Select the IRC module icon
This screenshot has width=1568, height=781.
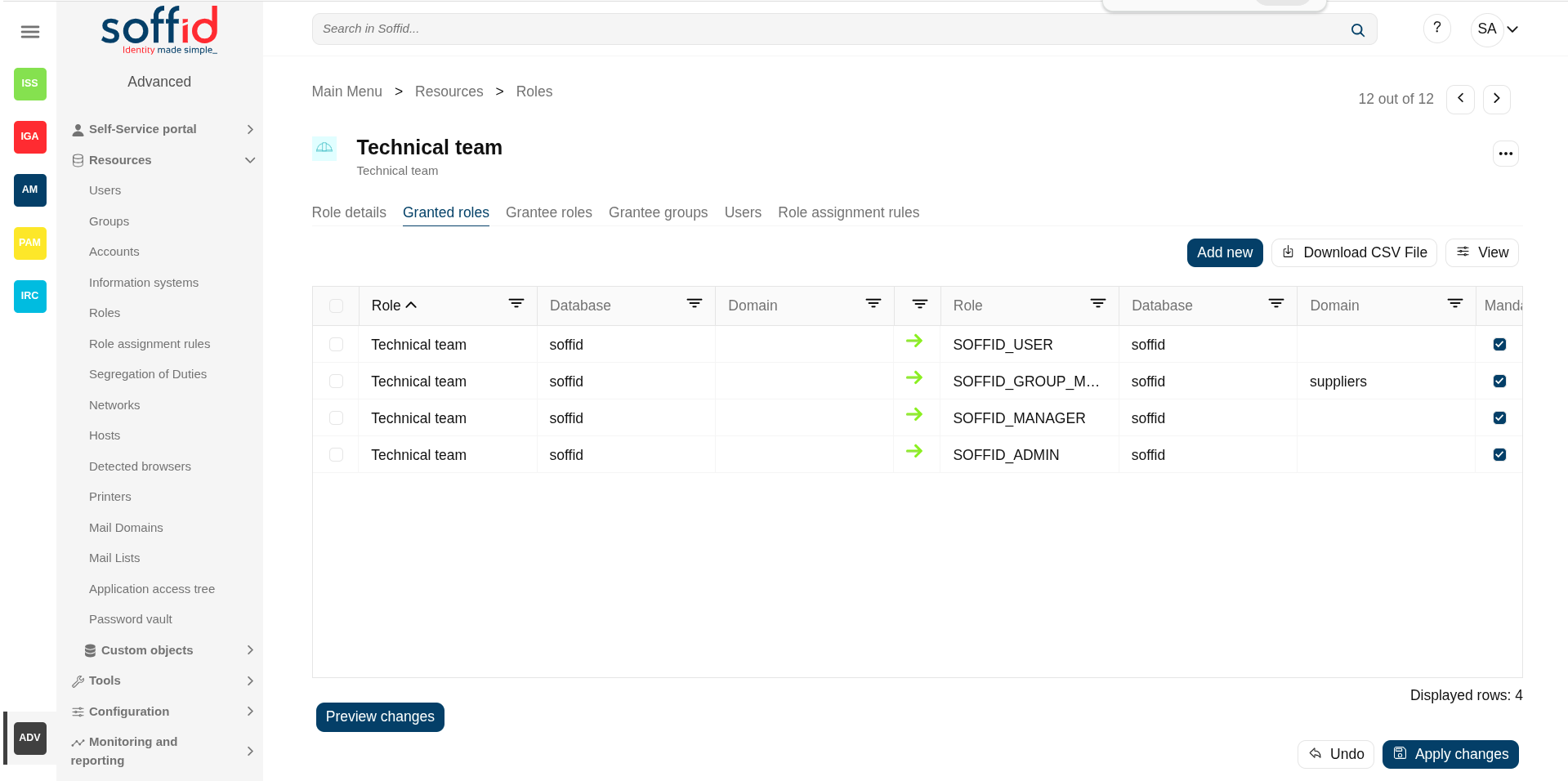(x=30, y=296)
